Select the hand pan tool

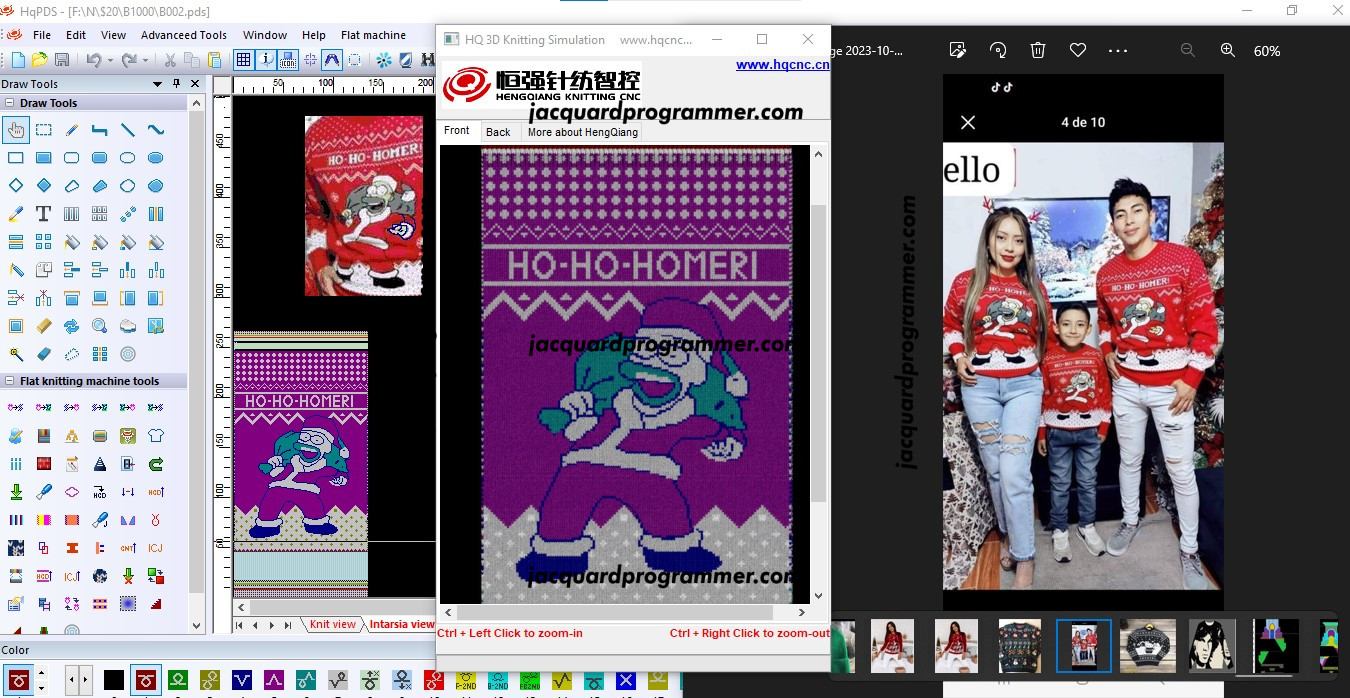tap(16, 130)
